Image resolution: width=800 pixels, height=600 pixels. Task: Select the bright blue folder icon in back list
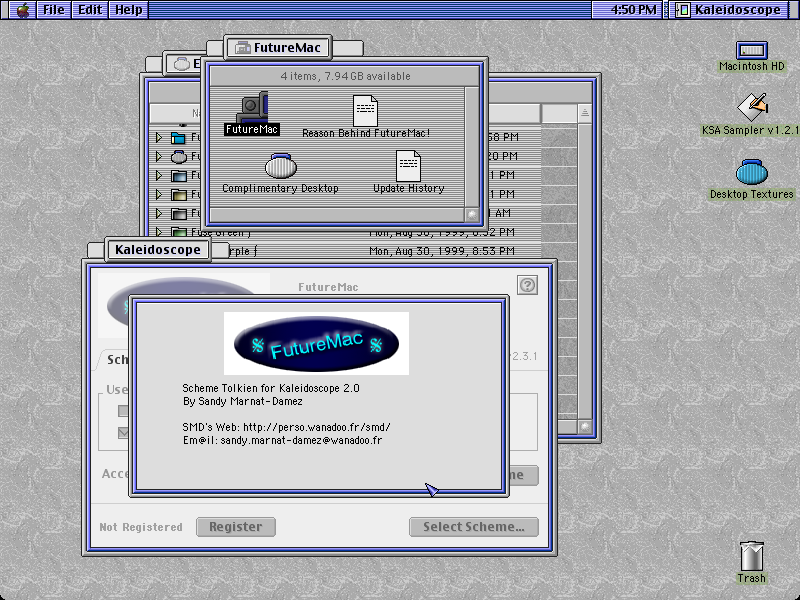point(179,137)
